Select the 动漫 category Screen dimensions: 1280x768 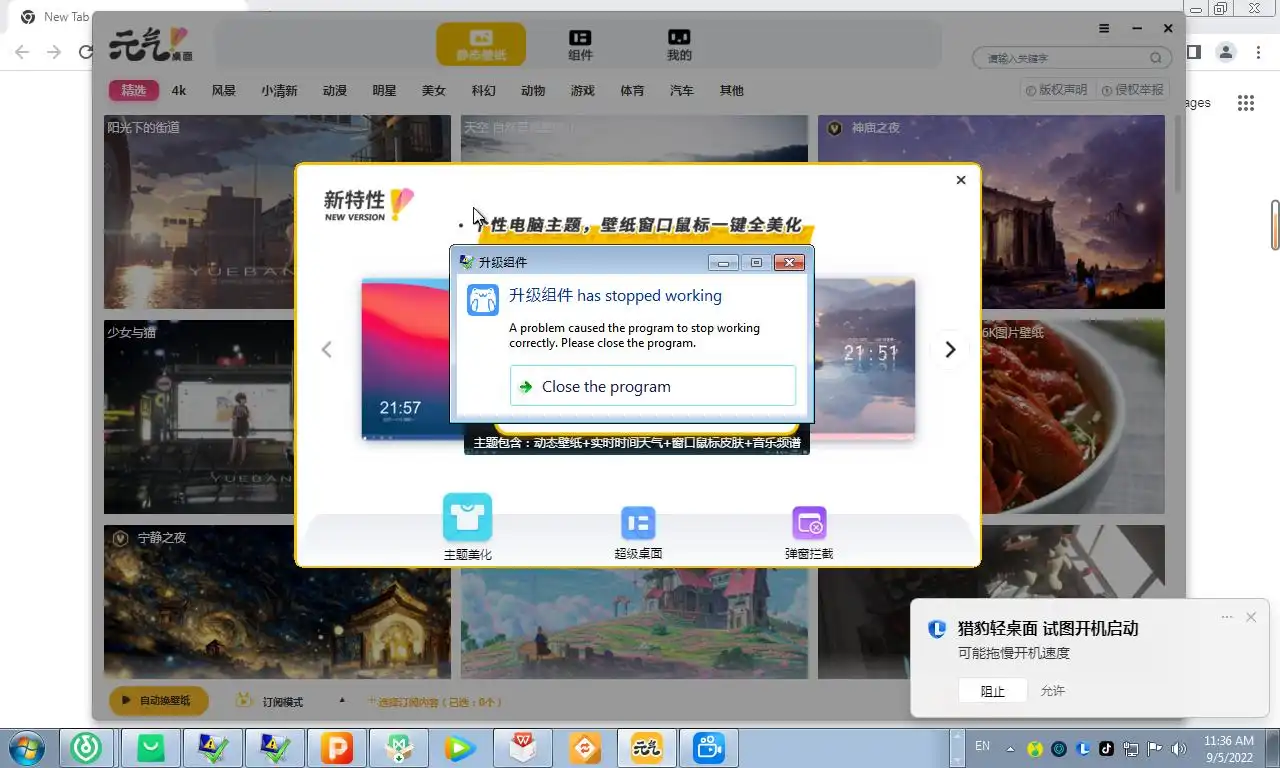[x=335, y=91]
